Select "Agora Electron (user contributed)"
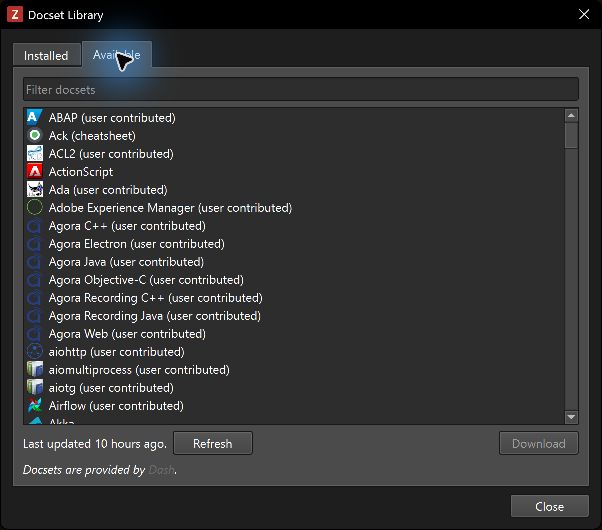The width and height of the screenshot is (602, 530). [x=294, y=243]
